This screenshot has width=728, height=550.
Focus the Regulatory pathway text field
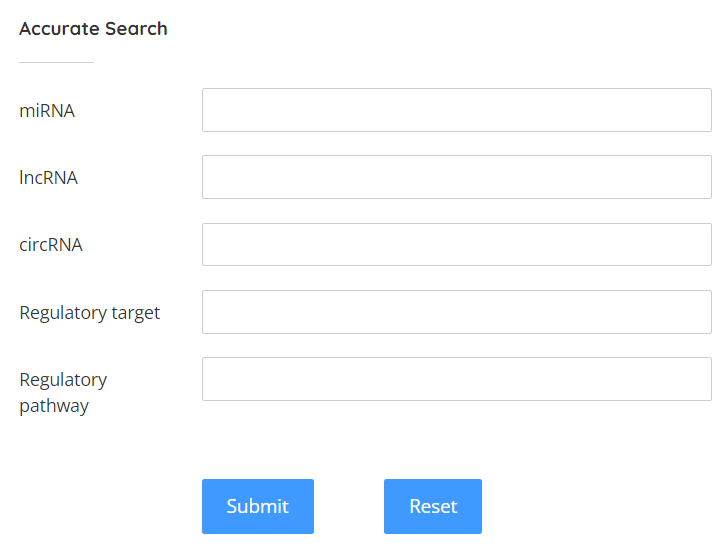click(456, 379)
